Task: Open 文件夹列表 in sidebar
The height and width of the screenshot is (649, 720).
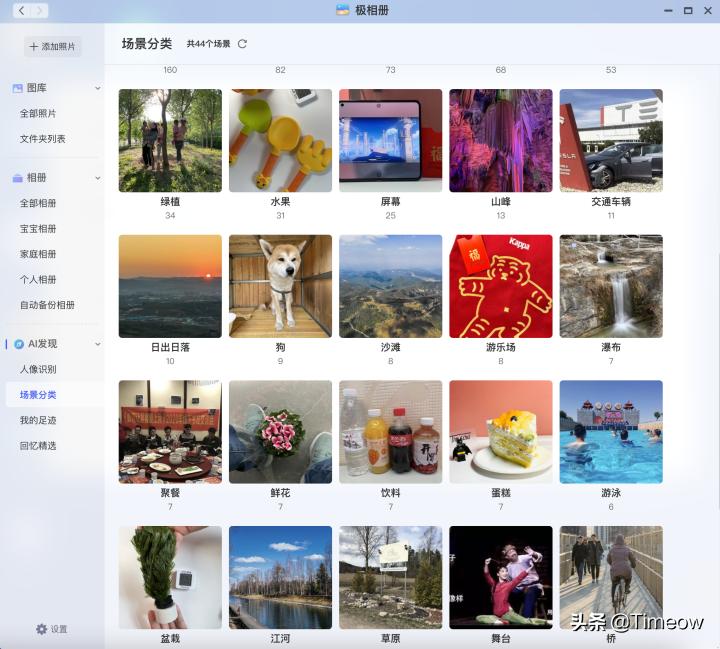Action: click(x=42, y=139)
